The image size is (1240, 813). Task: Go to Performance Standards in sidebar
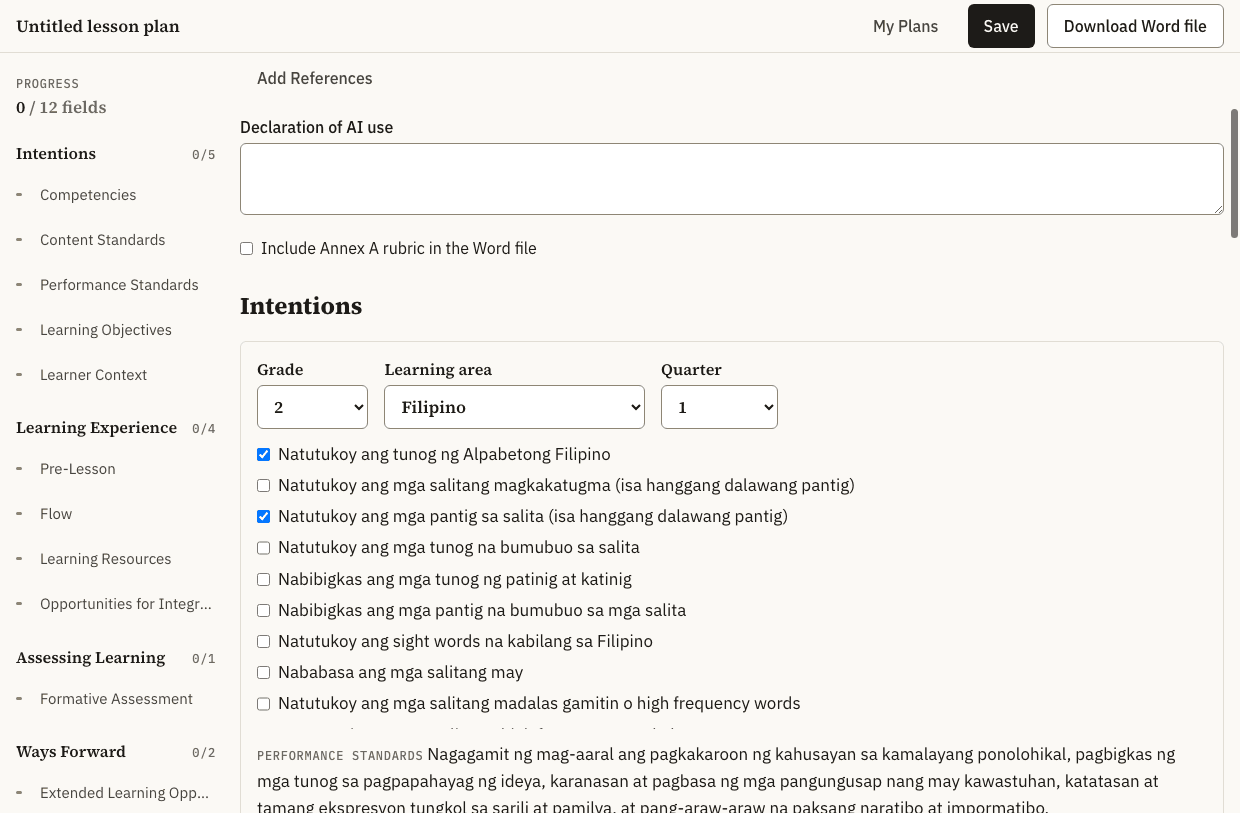[119, 285]
